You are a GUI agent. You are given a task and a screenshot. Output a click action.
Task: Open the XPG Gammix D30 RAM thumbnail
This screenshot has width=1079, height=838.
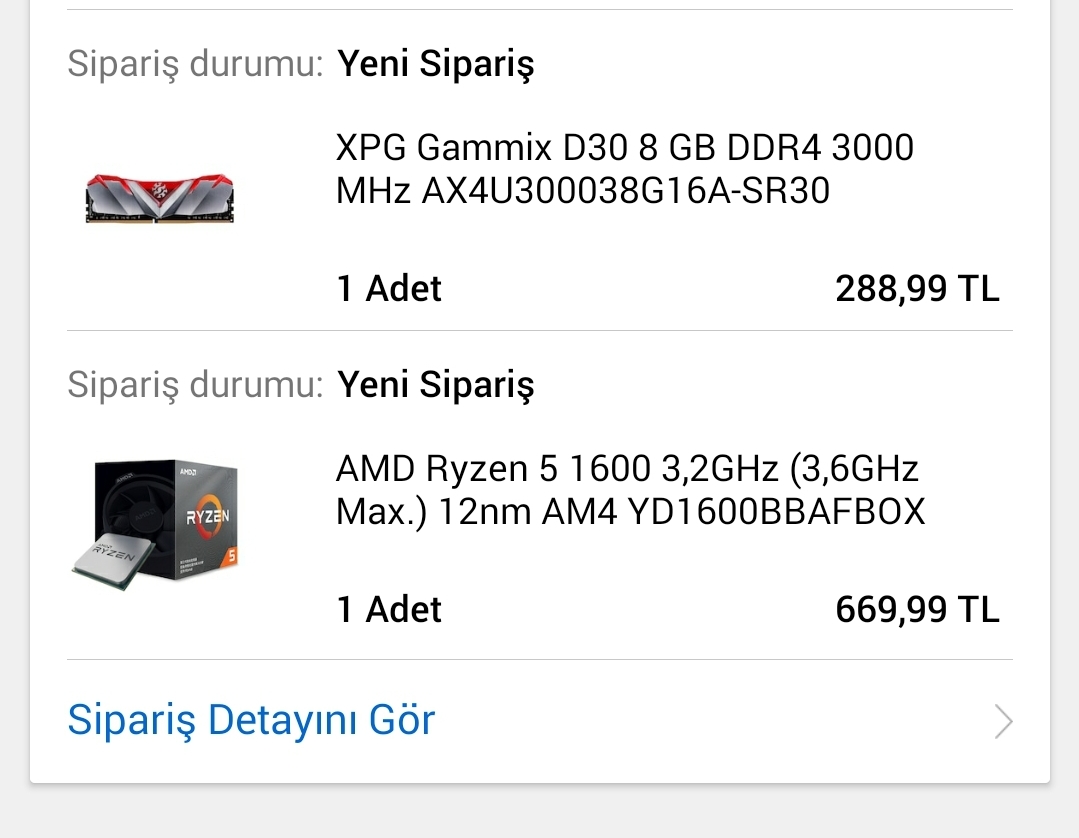point(160,198)
